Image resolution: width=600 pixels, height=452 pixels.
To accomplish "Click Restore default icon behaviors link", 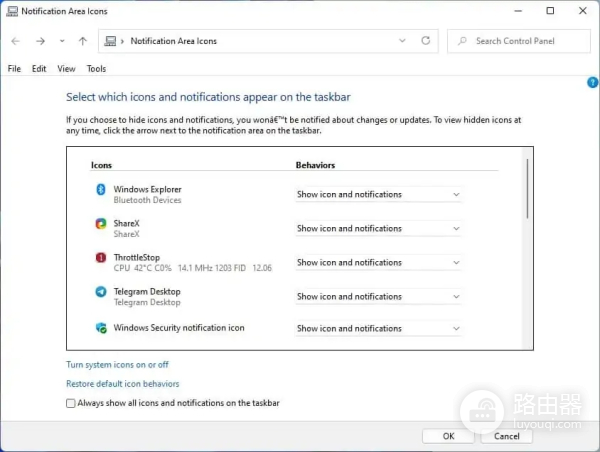I will 123,384.
